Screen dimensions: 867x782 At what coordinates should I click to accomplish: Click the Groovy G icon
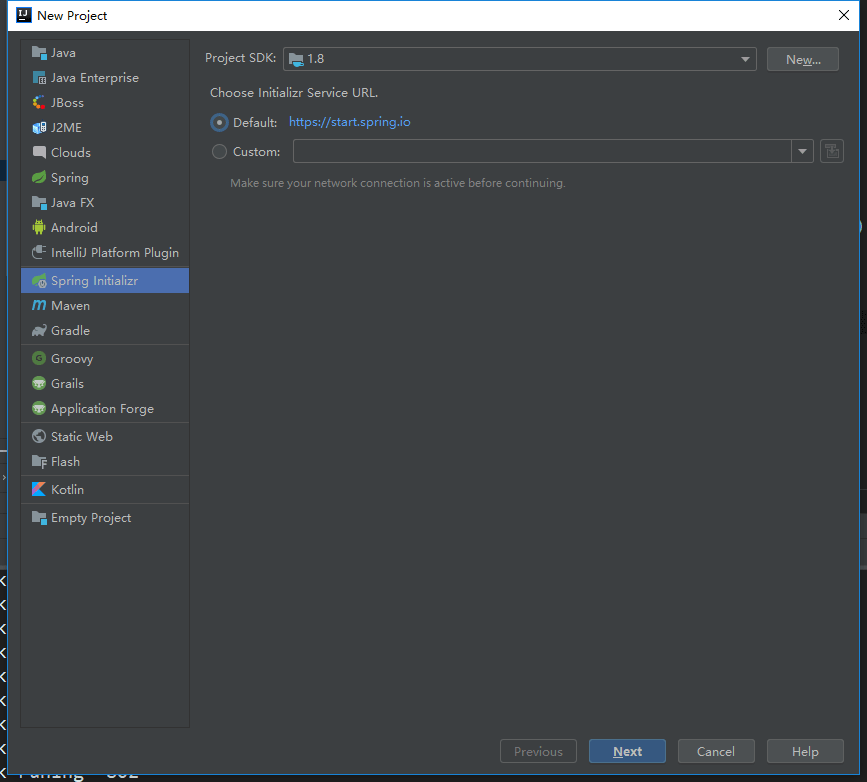[39, 358]
